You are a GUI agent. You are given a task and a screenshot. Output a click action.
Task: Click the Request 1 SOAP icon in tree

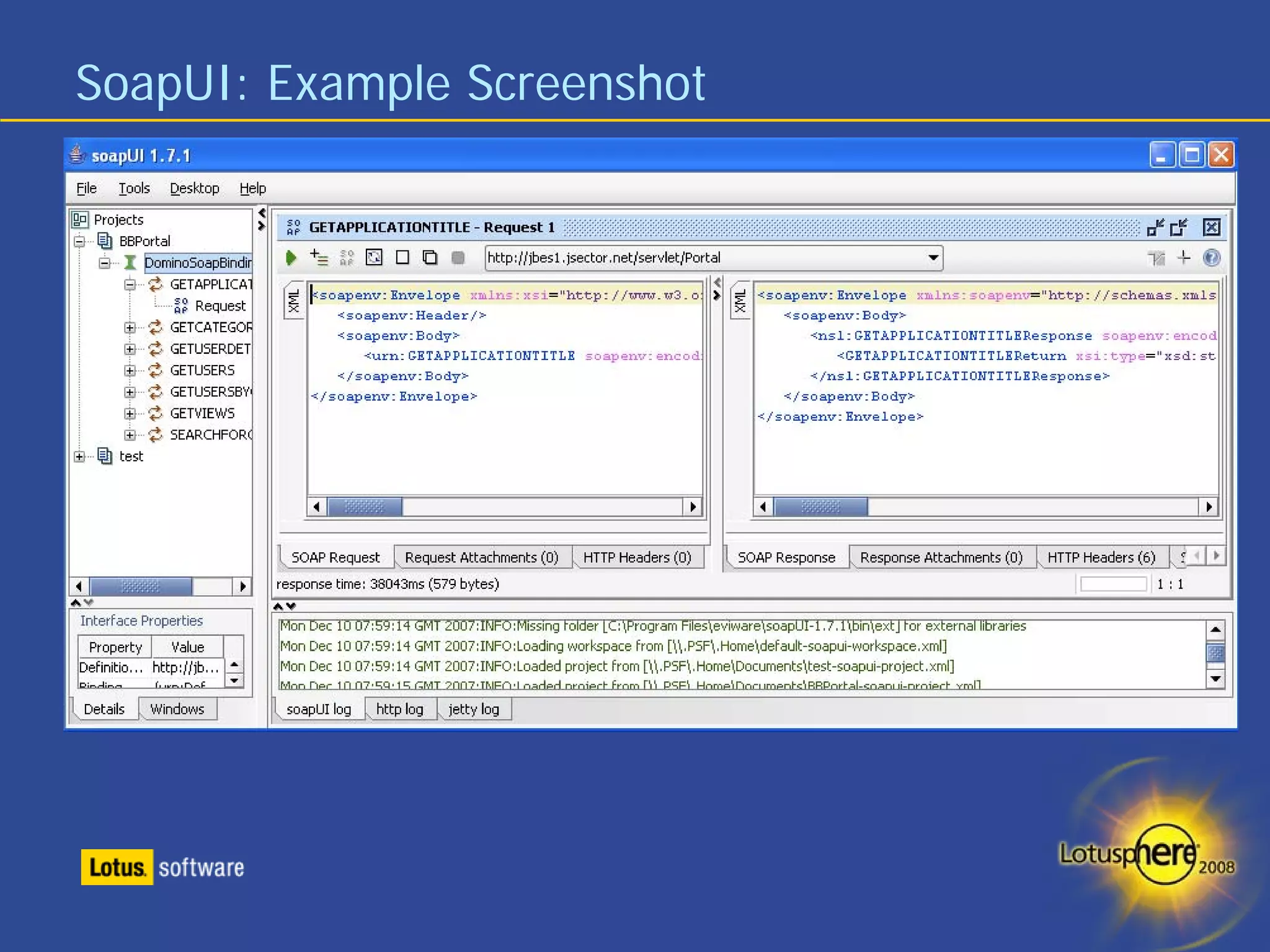[180, 306]
